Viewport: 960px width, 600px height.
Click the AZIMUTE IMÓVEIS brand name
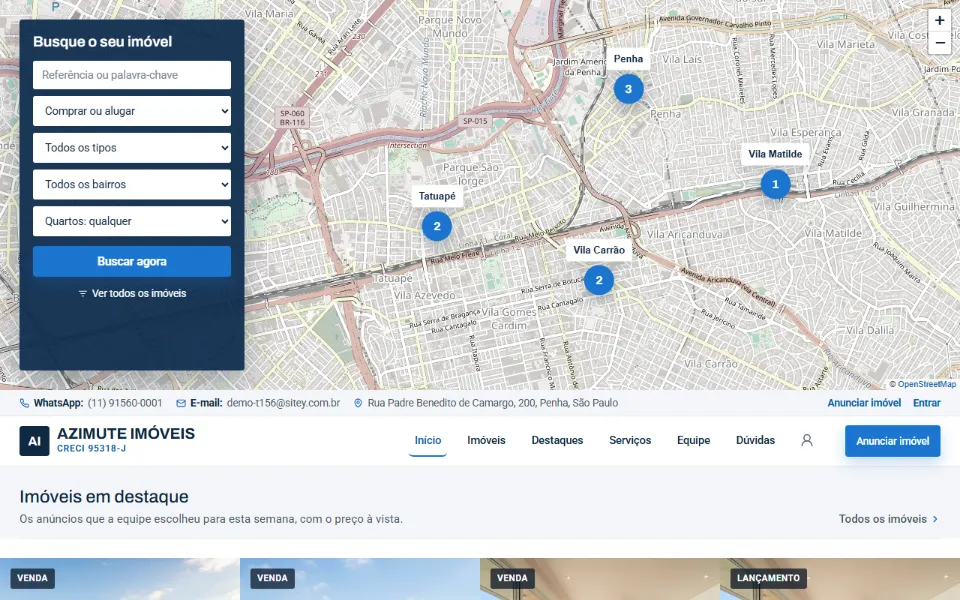tap(126, 433)
